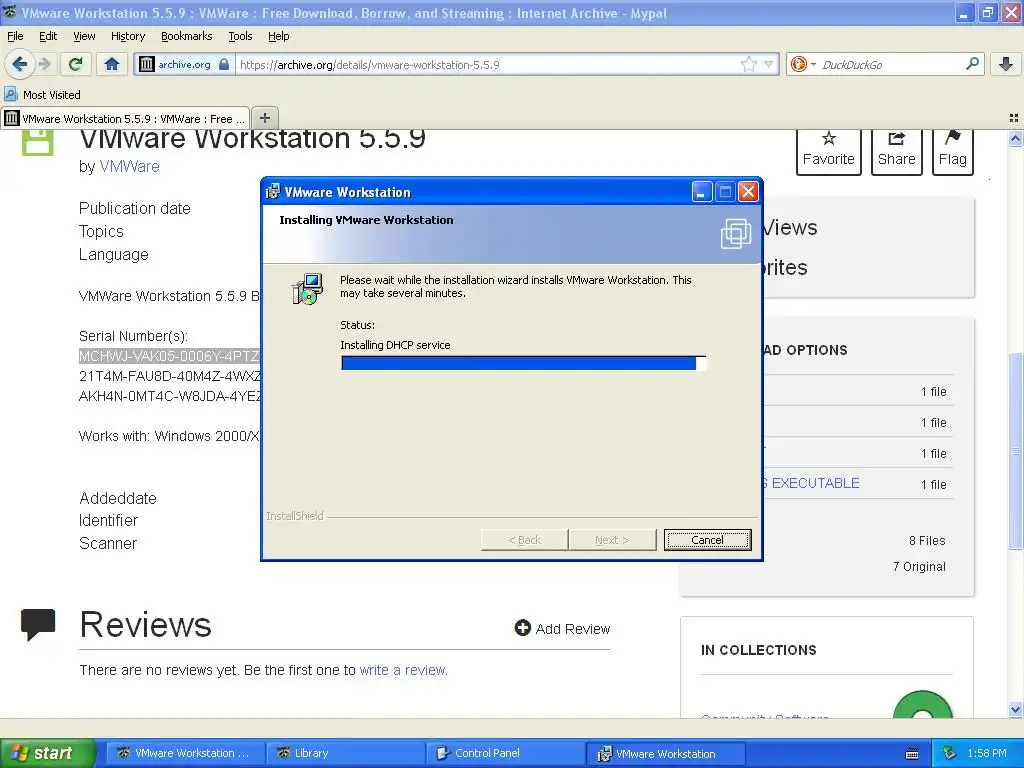This screenshot has height=768, width=1024.
Task: Click the 21T4M-FAU8D serial number text
Action: (x=169, y=376)
